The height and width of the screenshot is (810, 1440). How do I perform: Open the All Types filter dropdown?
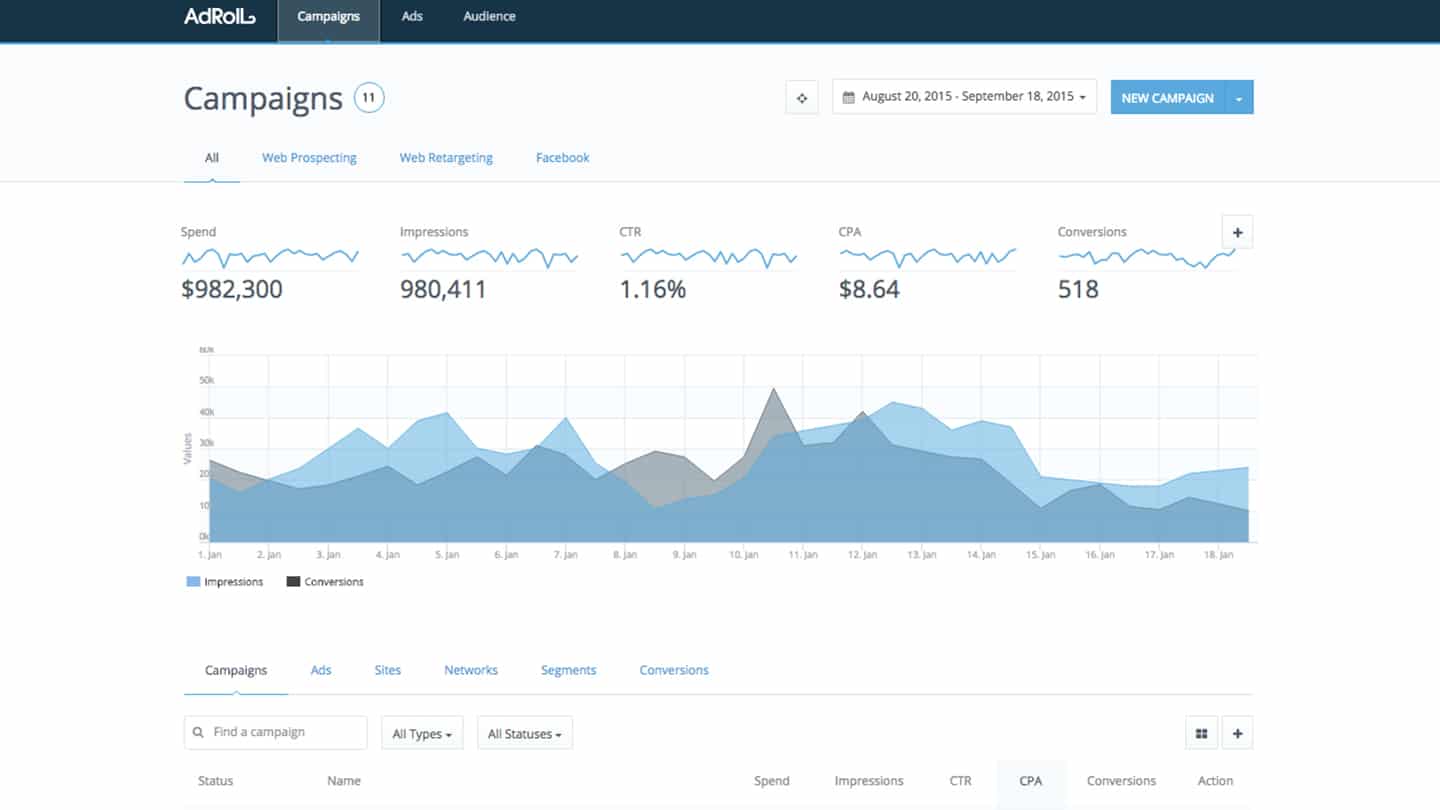(x=421, y=734)
